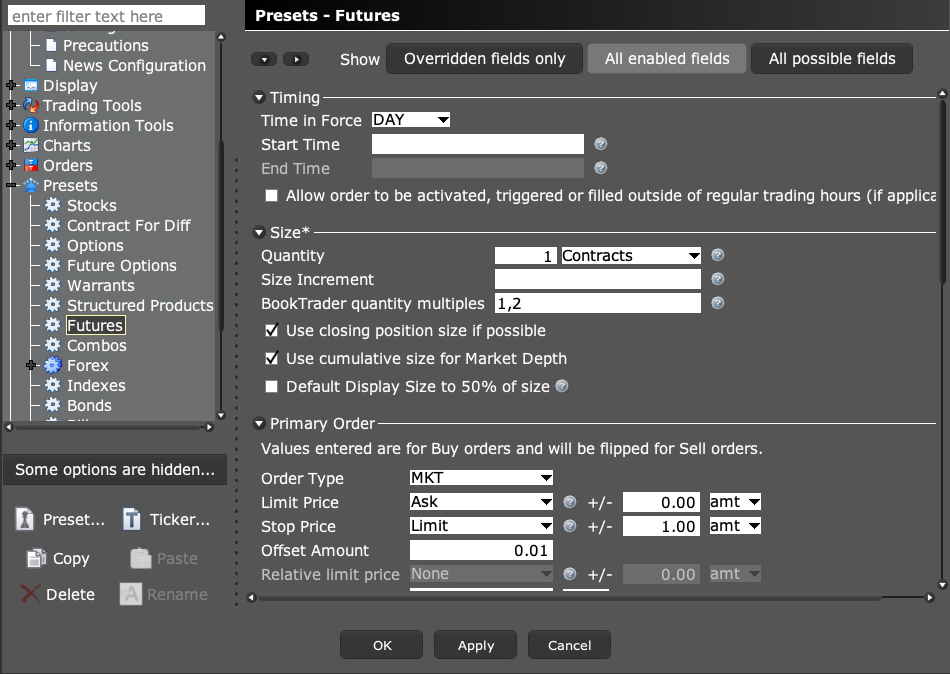Select News Configuration in tree
The image size is (950, 674).
click(x=135, y=65)
